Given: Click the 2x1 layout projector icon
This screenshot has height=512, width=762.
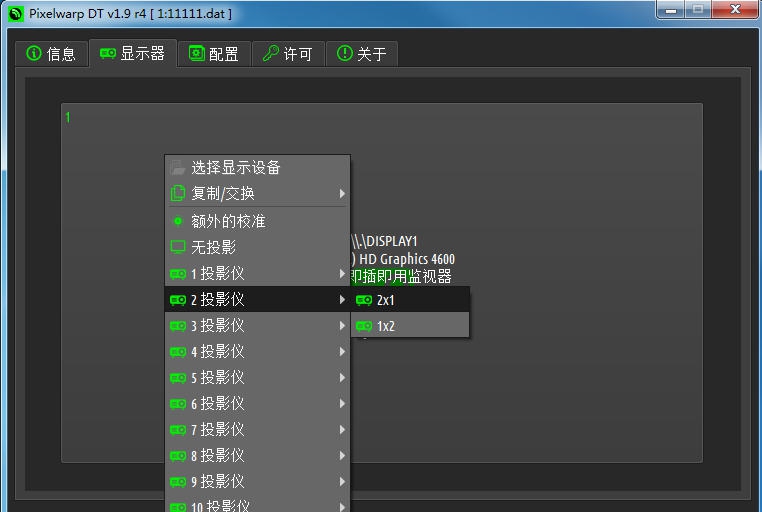Looking at the screenshot, I should click(x=364, y=300).
